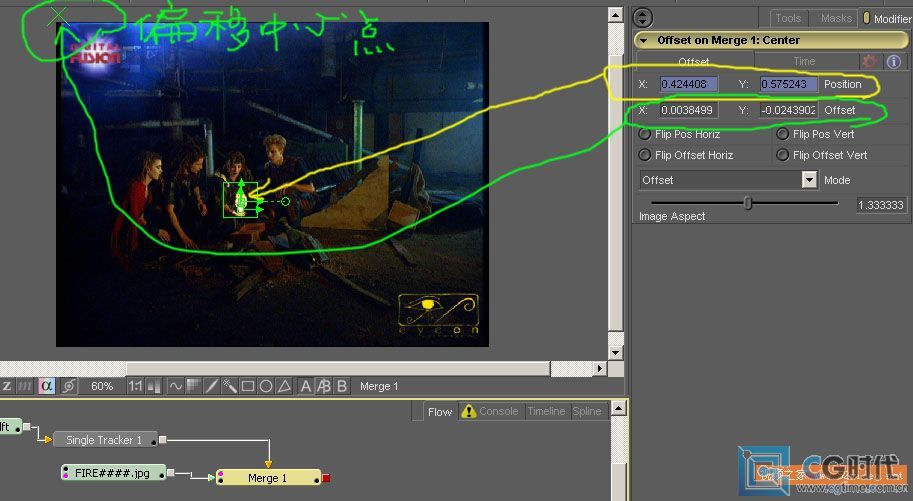Click the Z channel view icon
Screen dimensions: 913x501
(7, 386)
